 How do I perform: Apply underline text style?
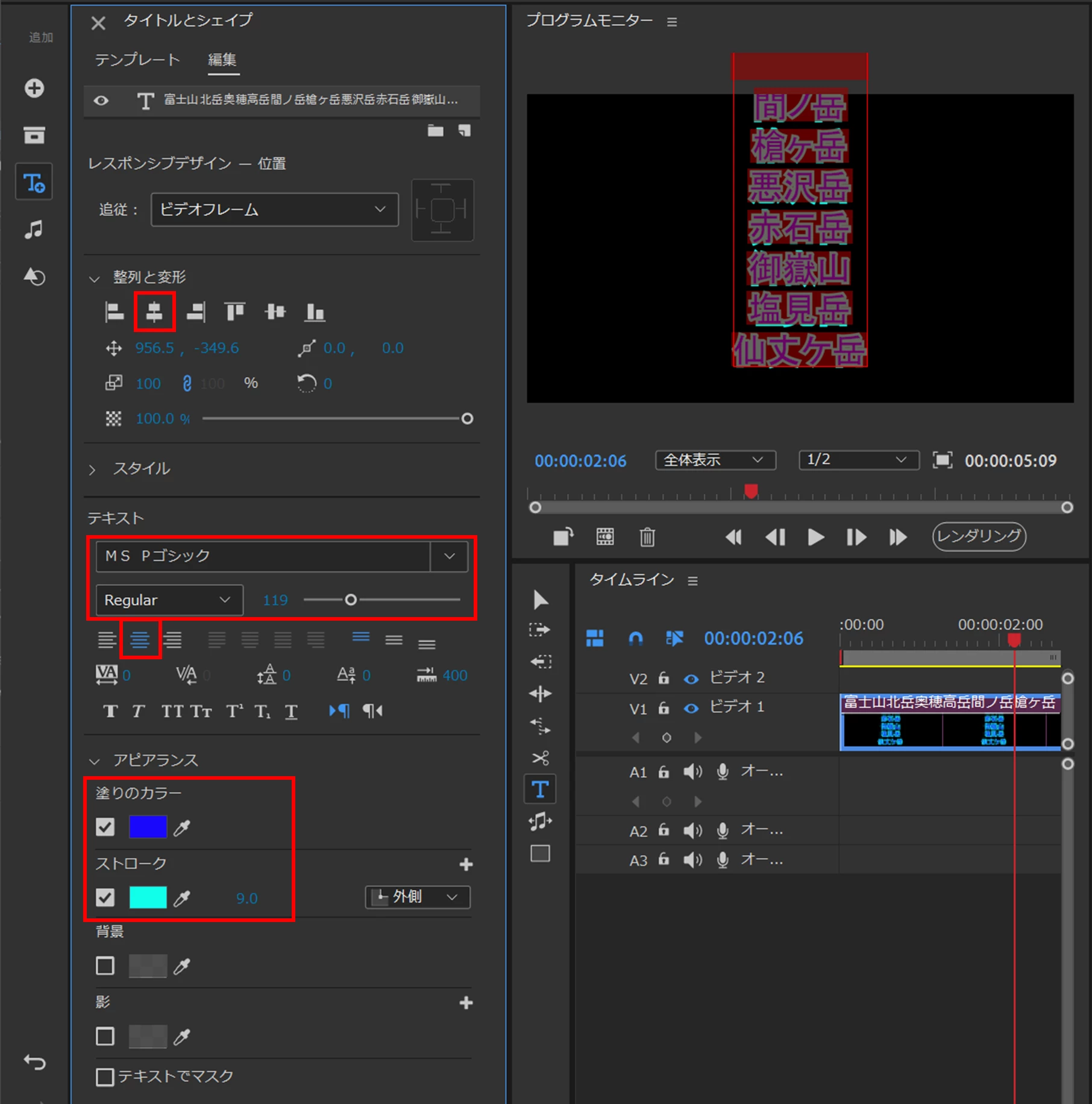[x=291, y=711]
